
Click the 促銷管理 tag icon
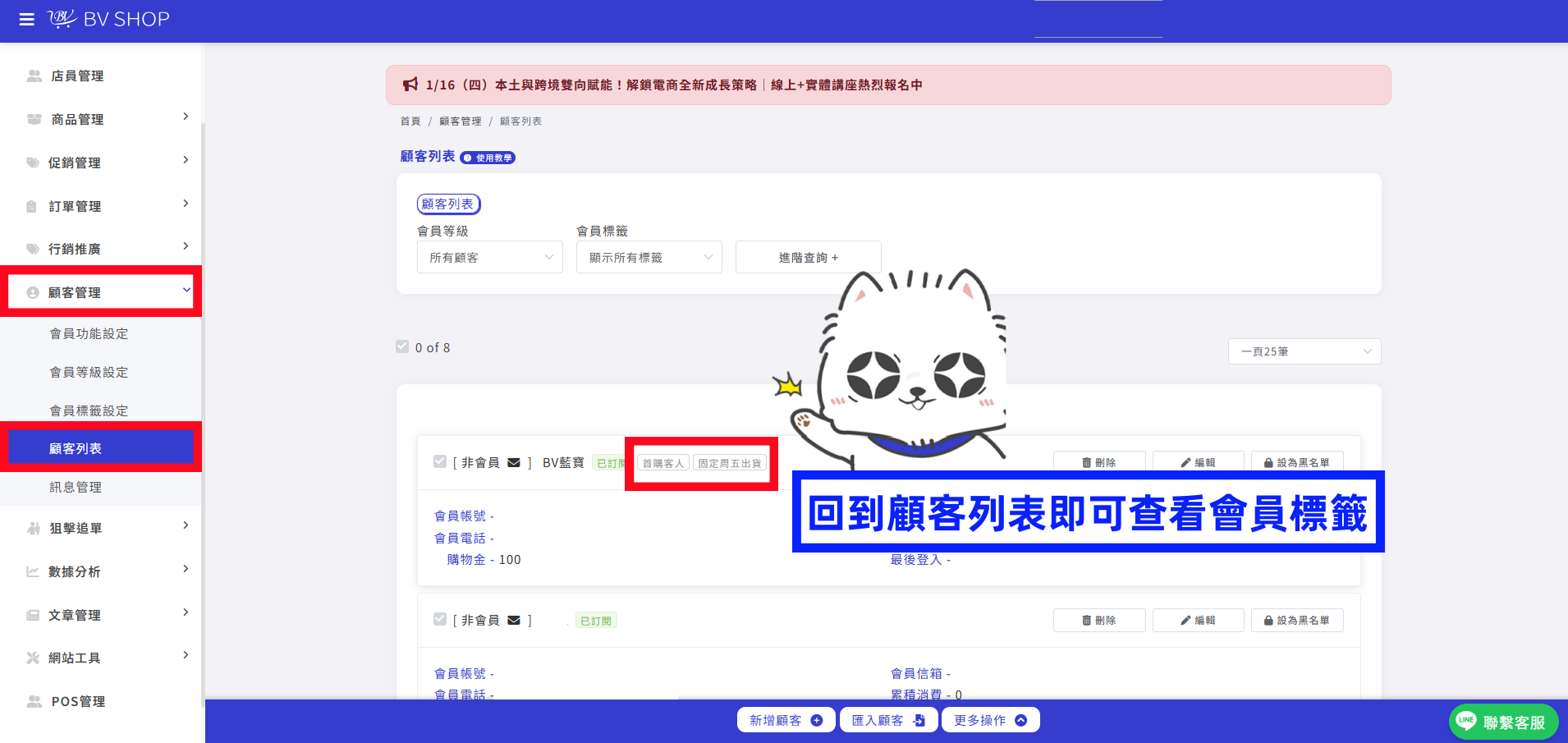[33, 163]
